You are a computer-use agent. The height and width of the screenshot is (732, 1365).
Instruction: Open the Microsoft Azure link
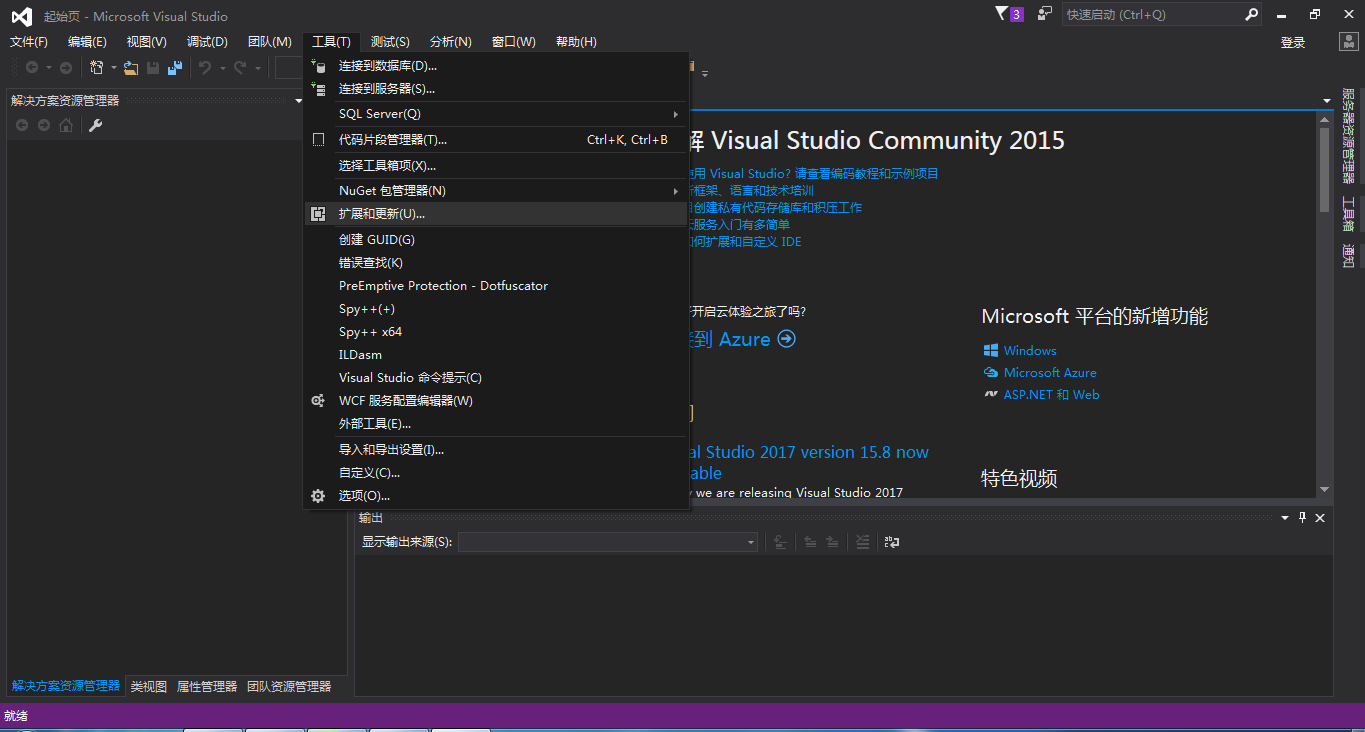[1050, 373]
